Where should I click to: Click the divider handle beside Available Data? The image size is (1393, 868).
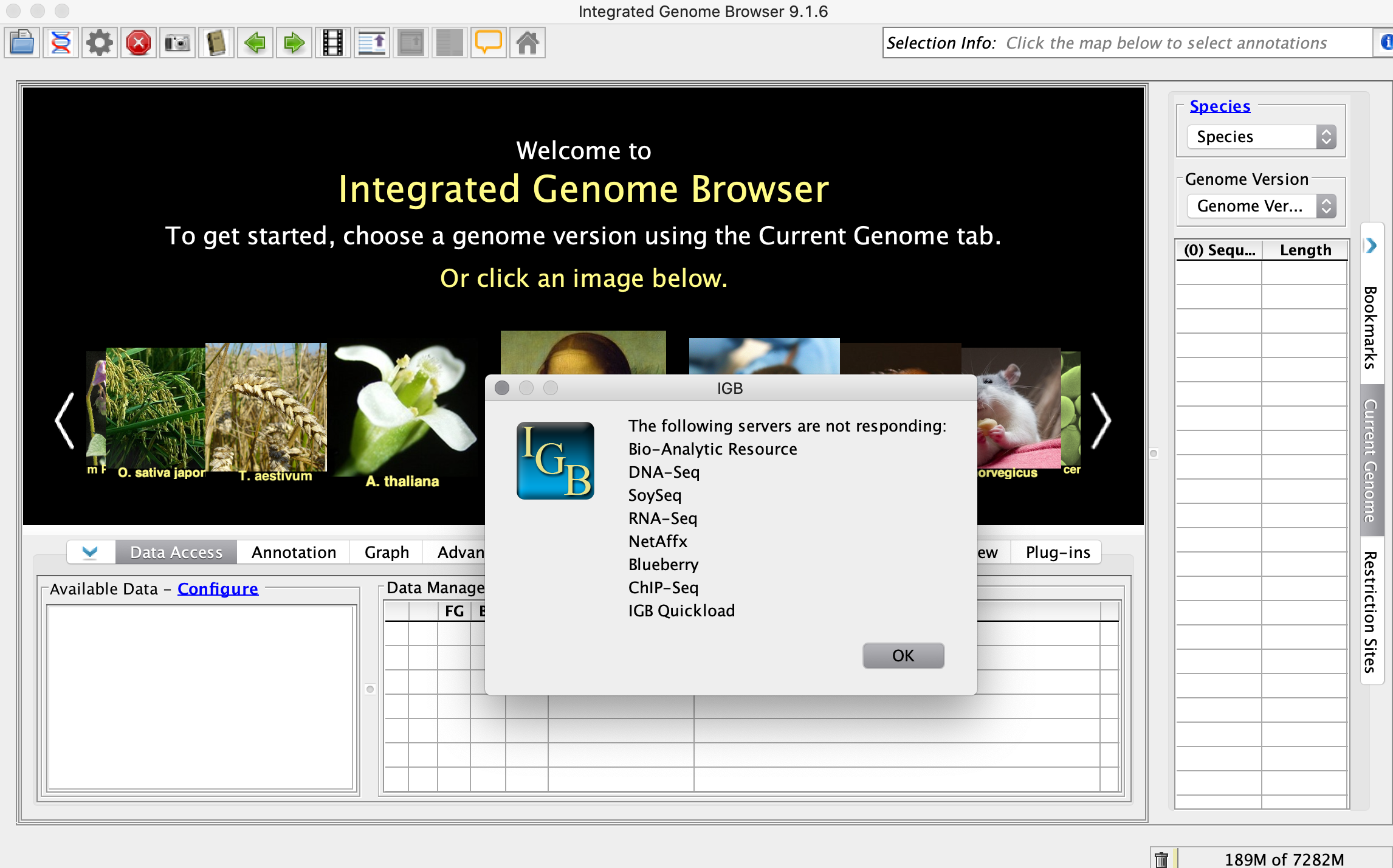tap(370, 689)
